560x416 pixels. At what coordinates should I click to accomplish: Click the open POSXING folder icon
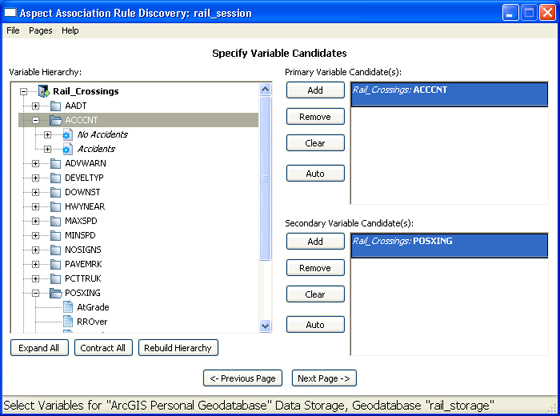[55, 293]
